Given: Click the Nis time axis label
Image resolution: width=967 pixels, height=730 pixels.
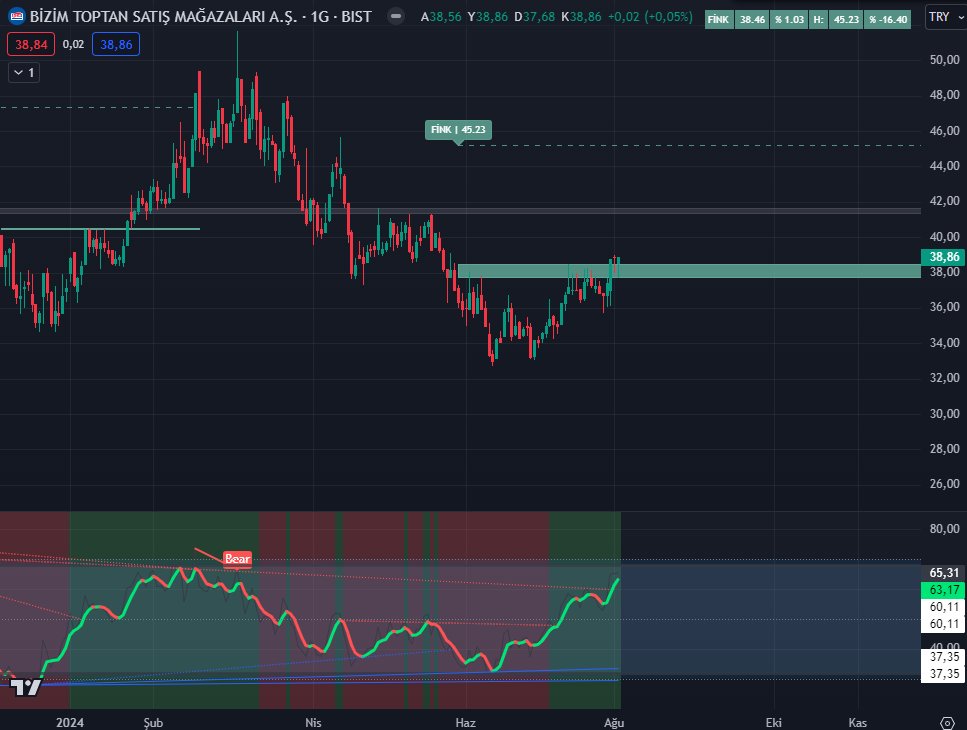Looking at the screenshot, I should coord(313,723).
